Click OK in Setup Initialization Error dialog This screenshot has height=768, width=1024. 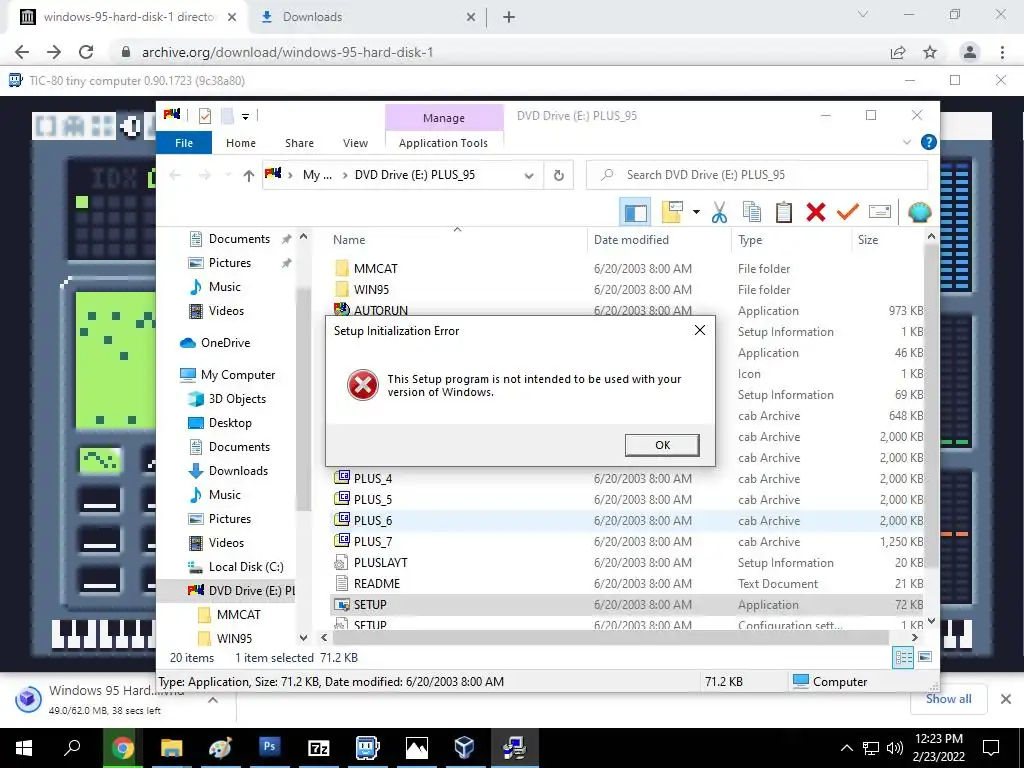pos(662,445)
